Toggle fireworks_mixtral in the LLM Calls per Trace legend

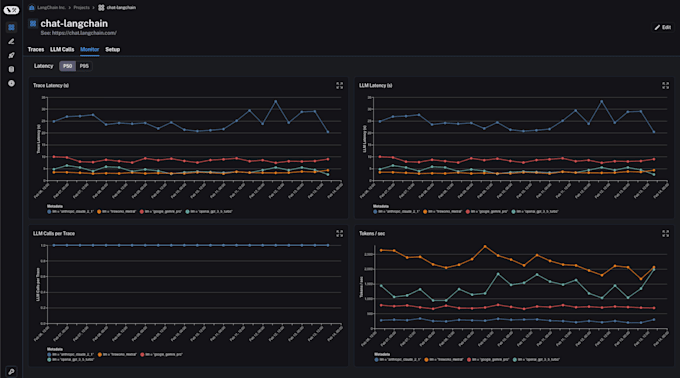(117, 355)
